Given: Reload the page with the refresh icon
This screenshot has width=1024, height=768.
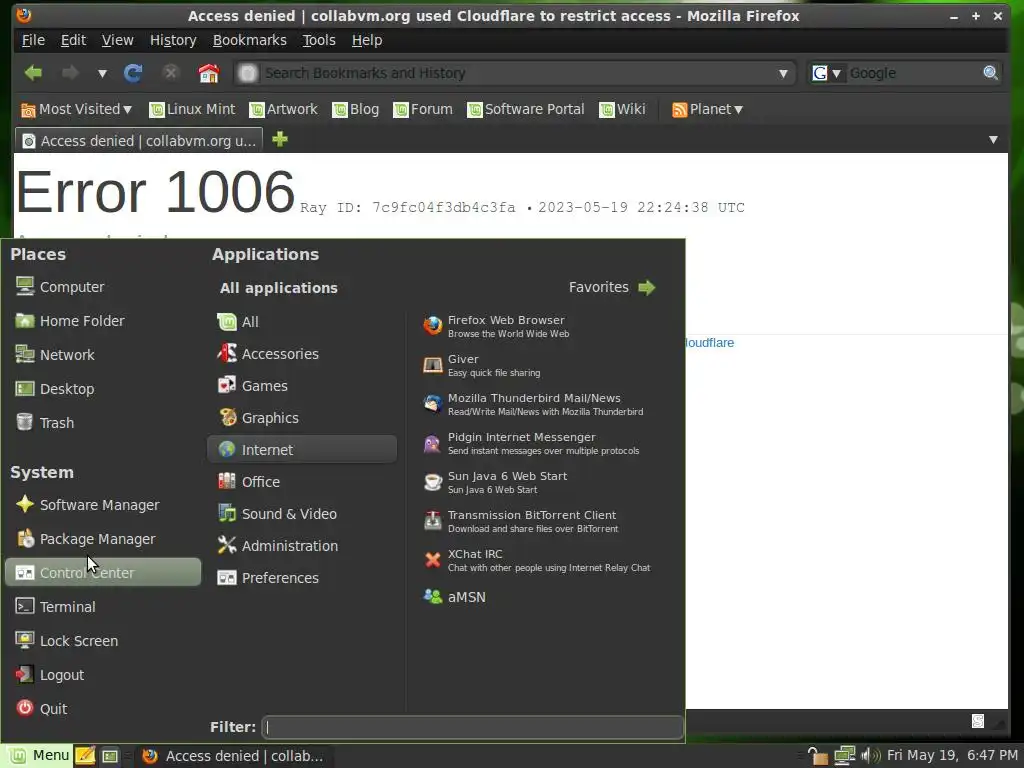Looking at the screenshot, I should point(133,73).
